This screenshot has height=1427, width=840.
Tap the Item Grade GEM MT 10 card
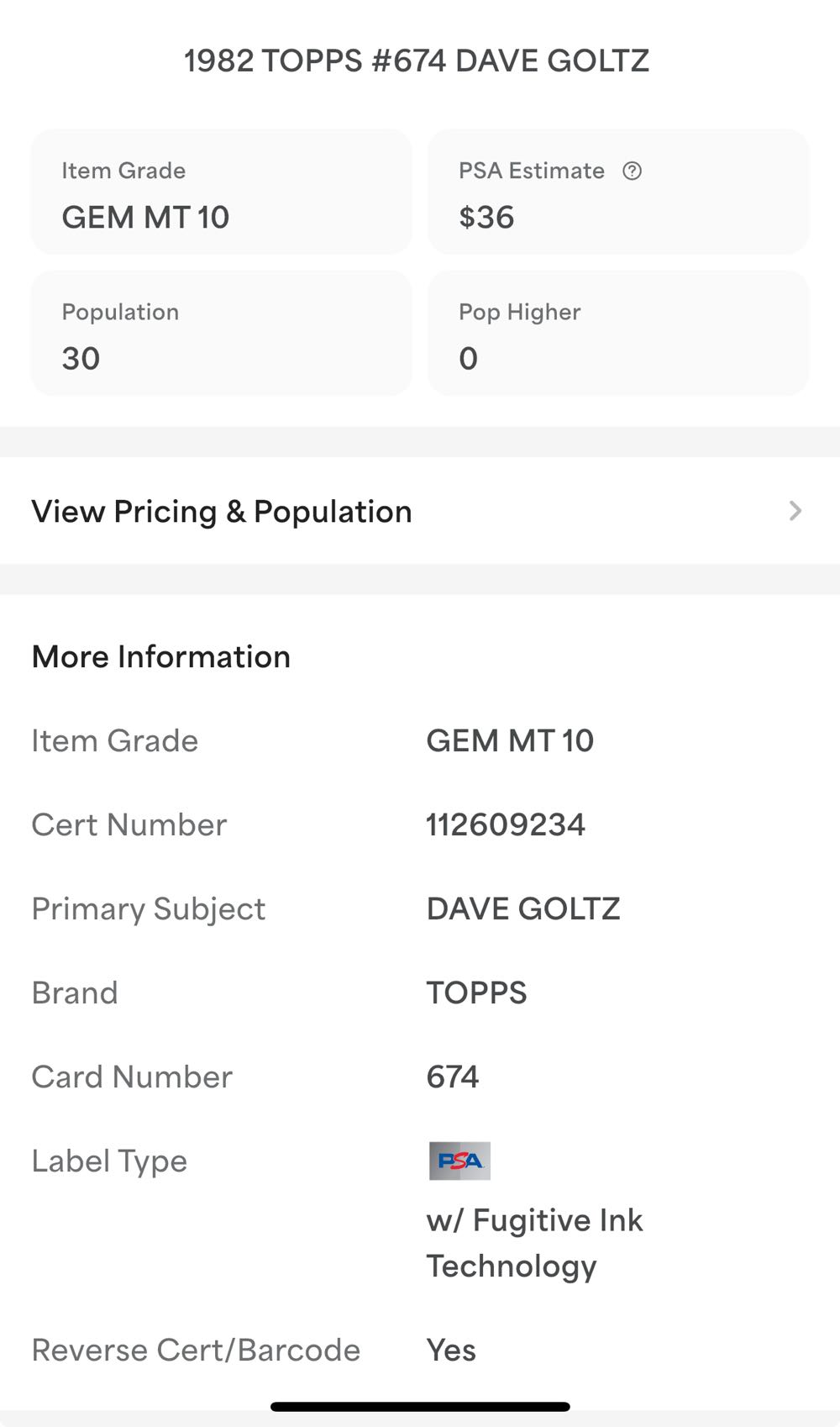point(221,192)
